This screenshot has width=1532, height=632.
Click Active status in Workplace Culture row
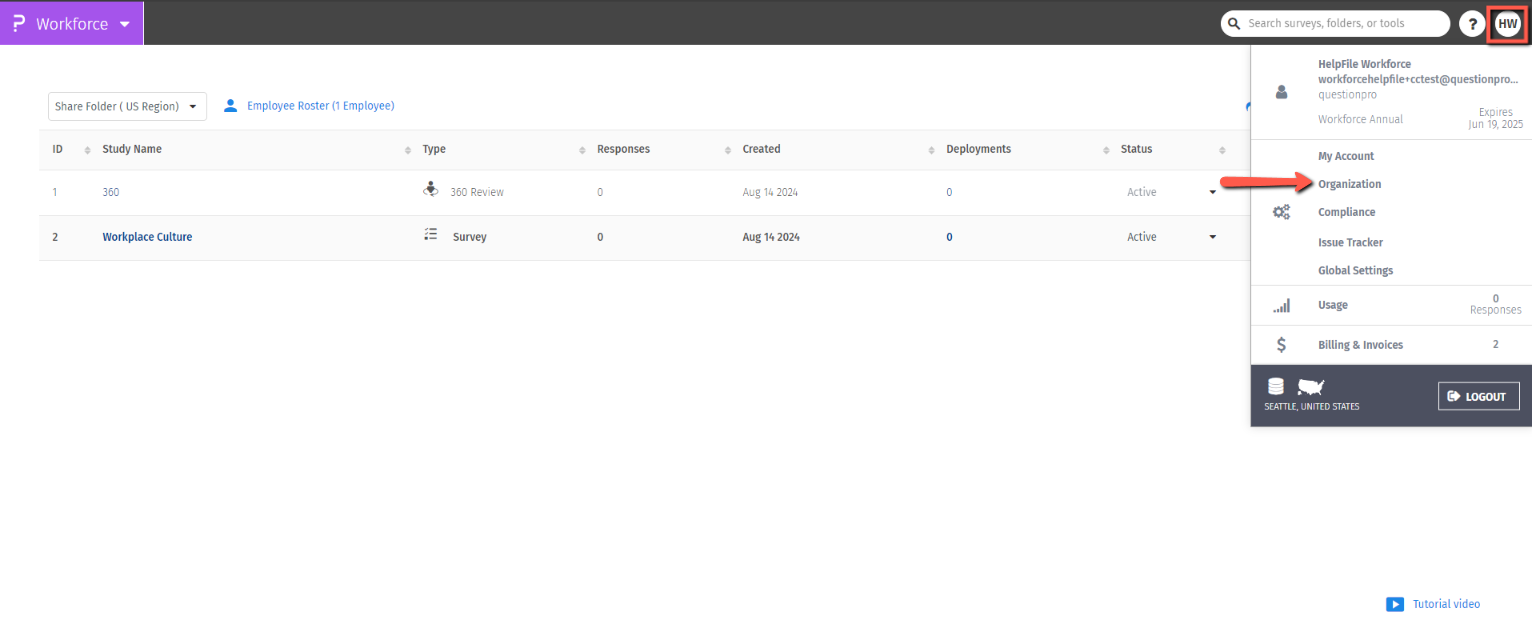click(1142, 237)
